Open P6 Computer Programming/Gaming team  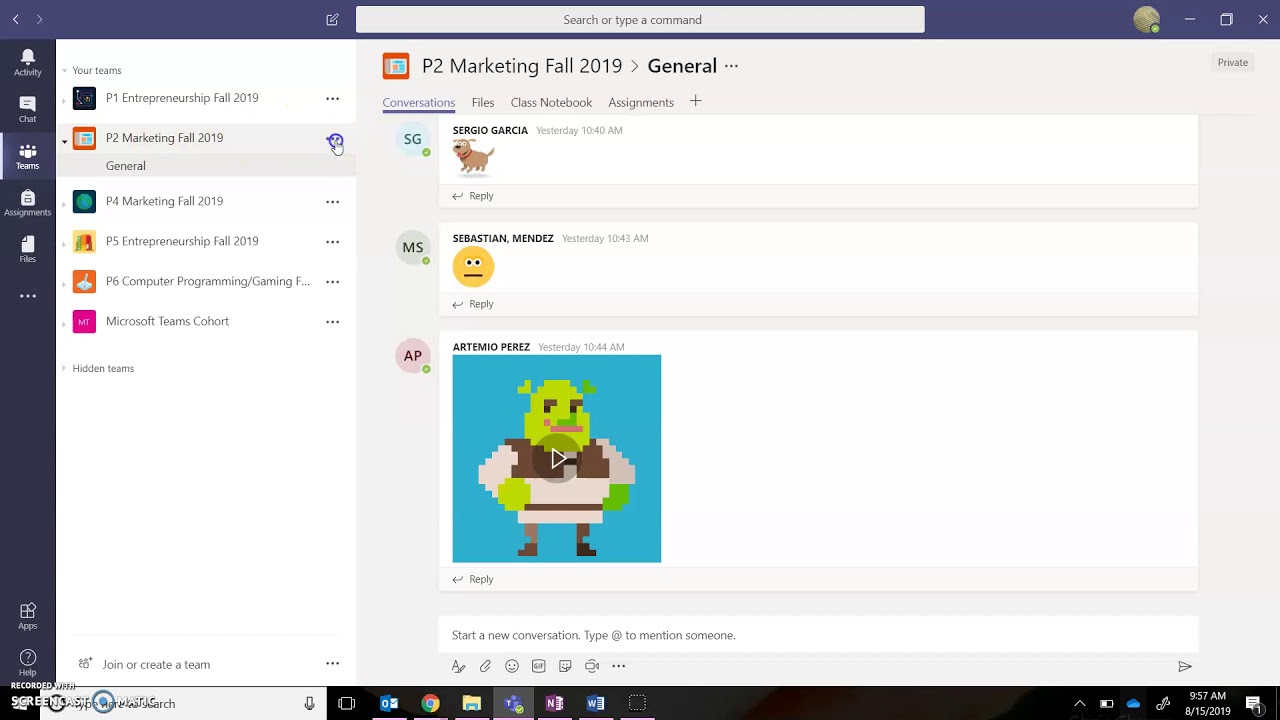(x=208, y=281)
